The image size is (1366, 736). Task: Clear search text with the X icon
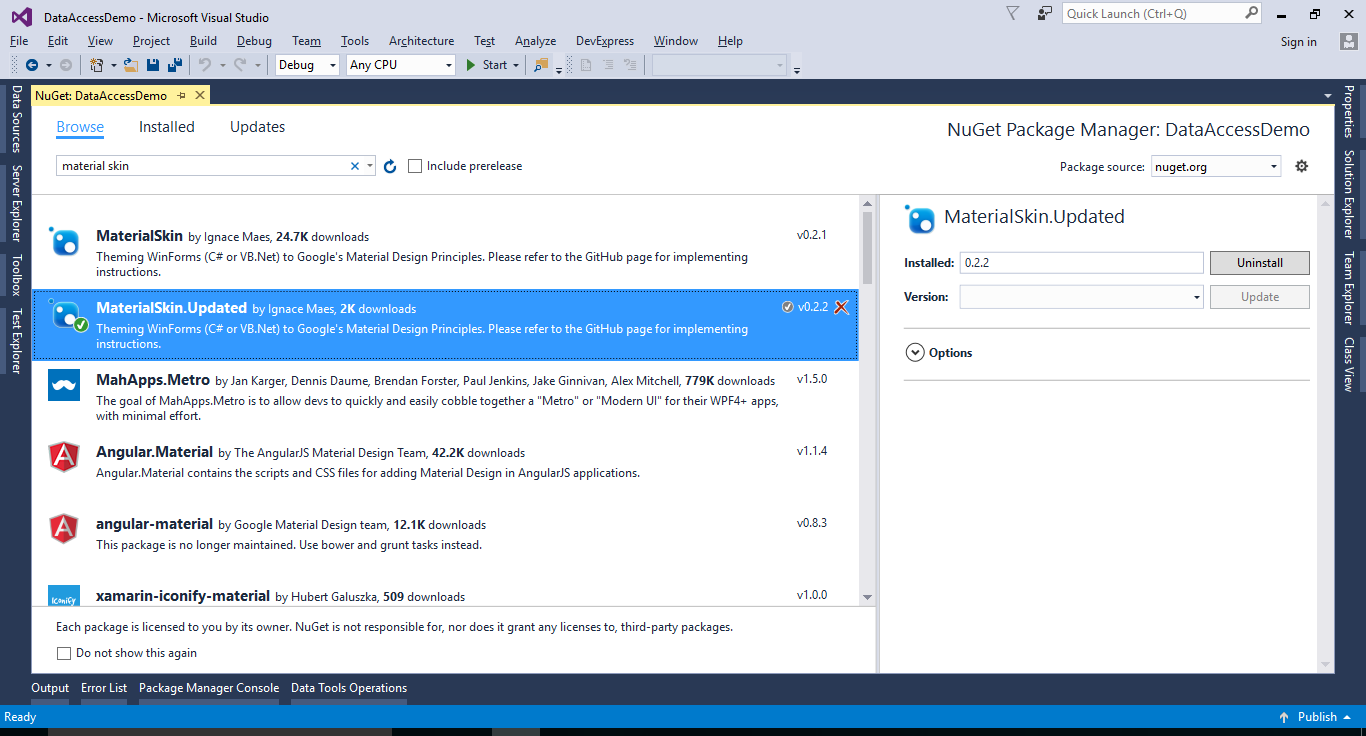click(354, 166)
